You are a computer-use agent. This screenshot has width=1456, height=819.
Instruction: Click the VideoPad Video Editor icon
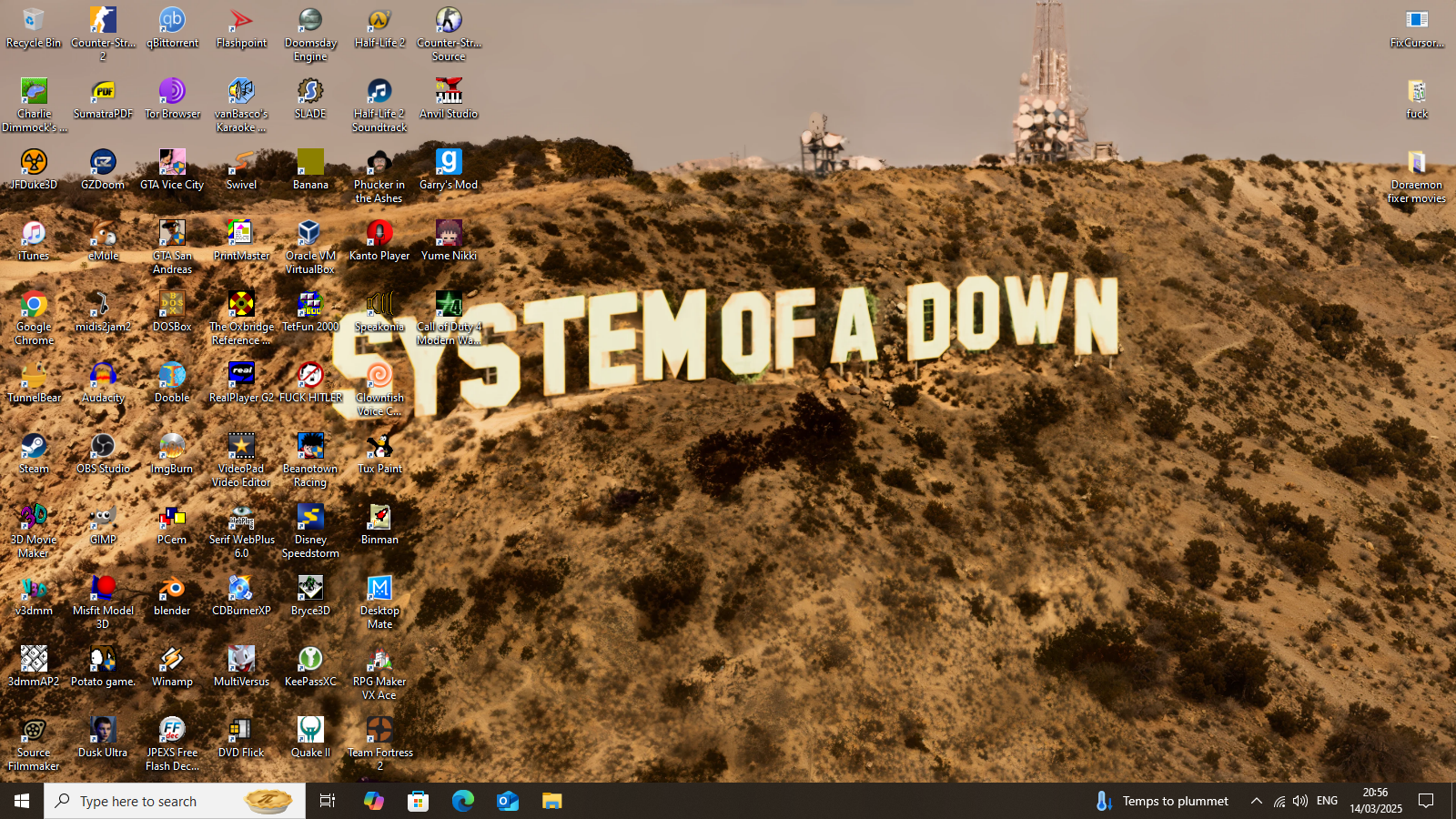click(241, 460)
